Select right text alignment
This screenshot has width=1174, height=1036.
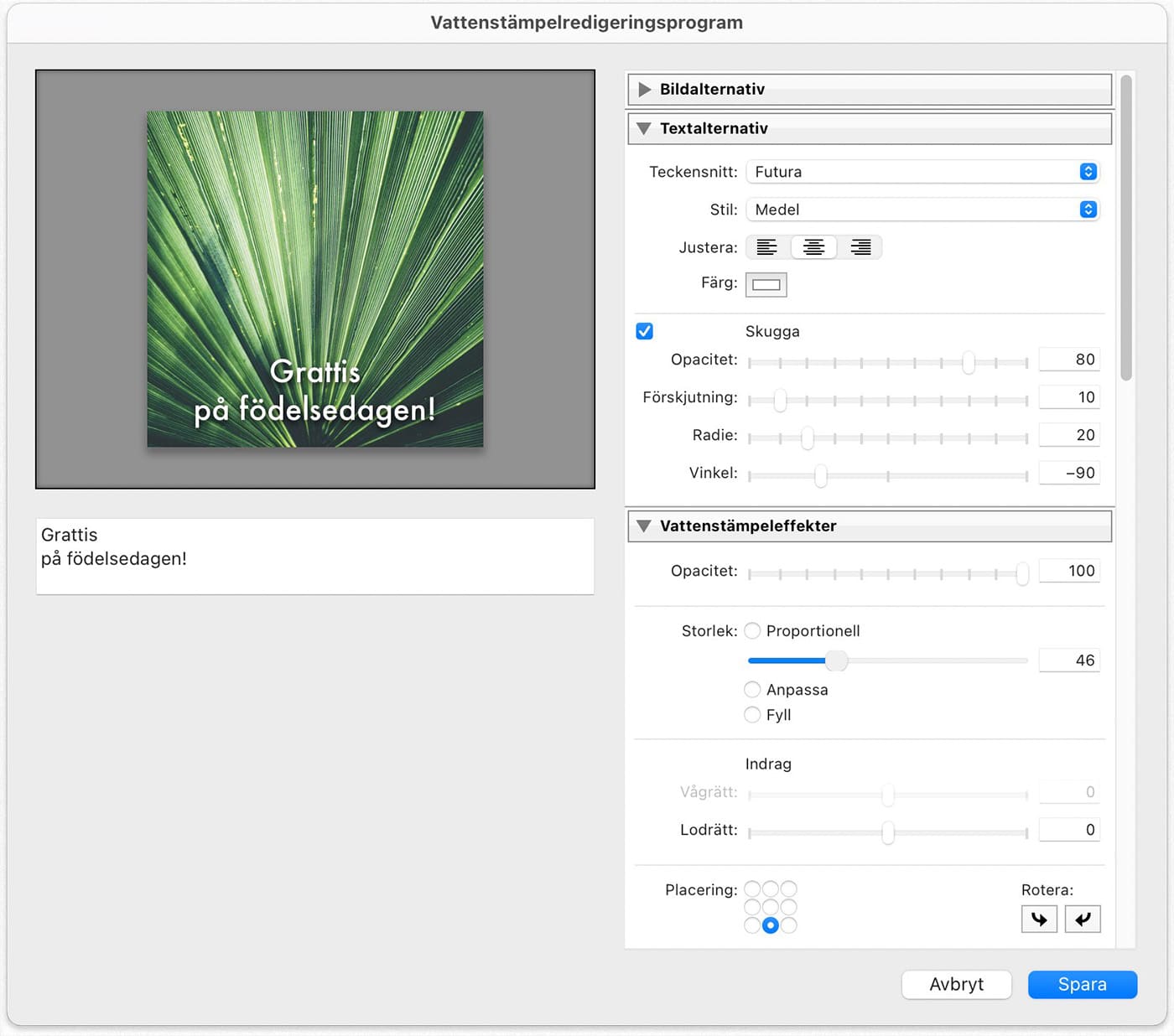(x=860, y=247)
